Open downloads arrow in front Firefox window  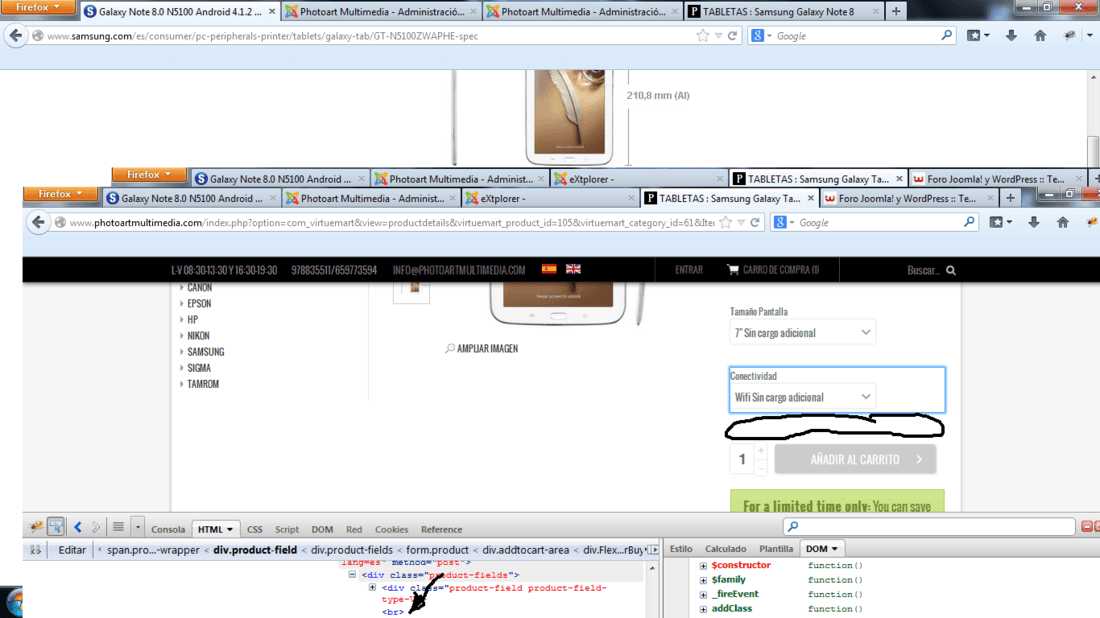1033,222
